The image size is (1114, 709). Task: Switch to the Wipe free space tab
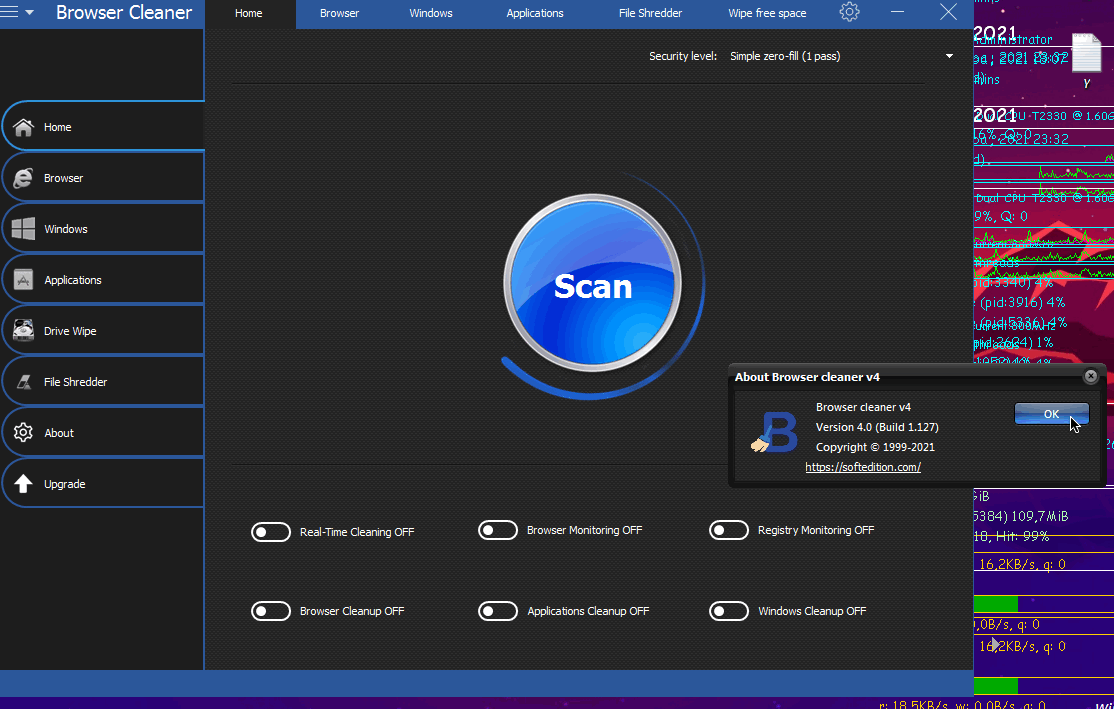pos(767,13)
